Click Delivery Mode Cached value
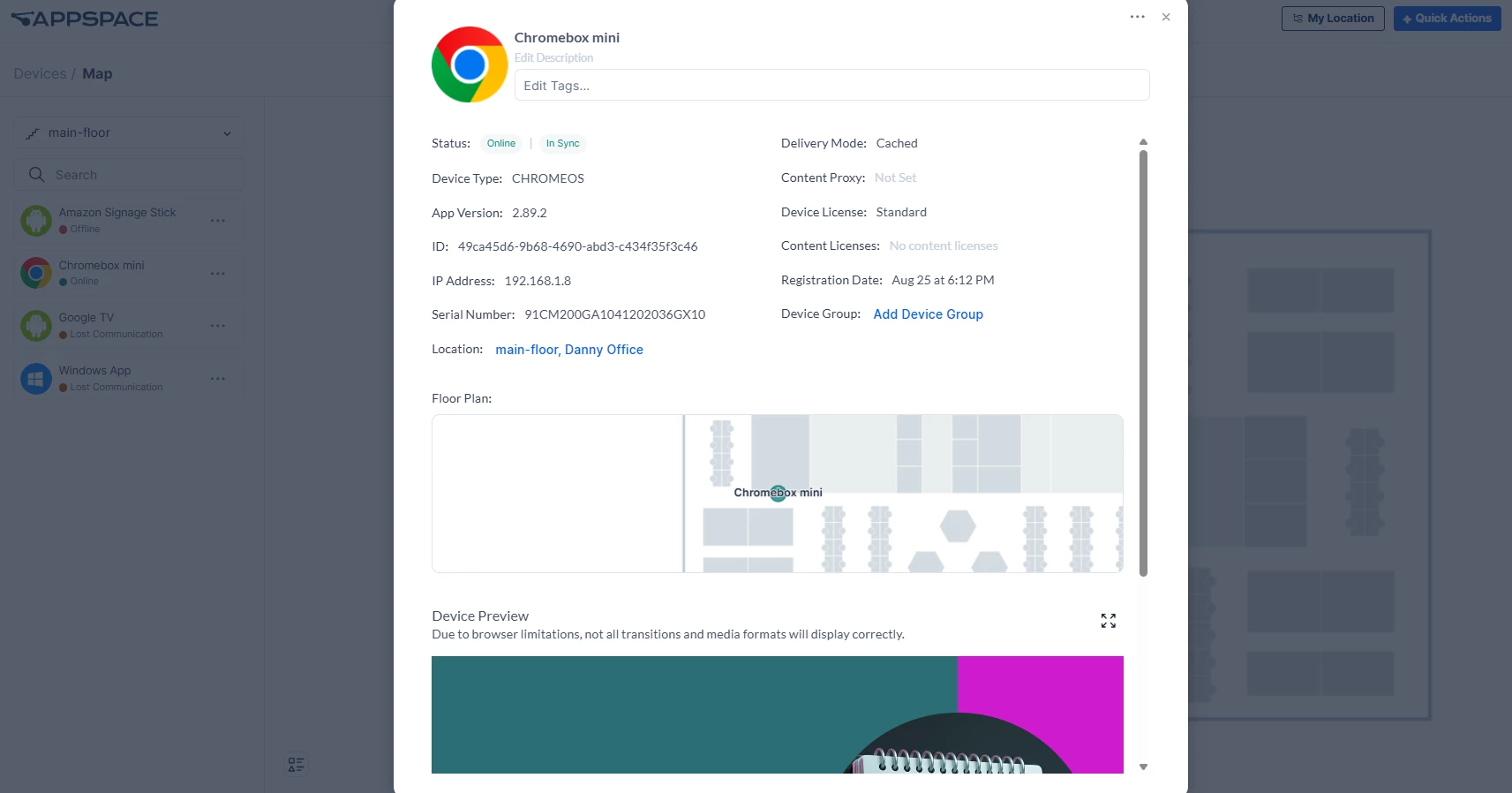Screen dimensions: 1512x793 (897, 144)
